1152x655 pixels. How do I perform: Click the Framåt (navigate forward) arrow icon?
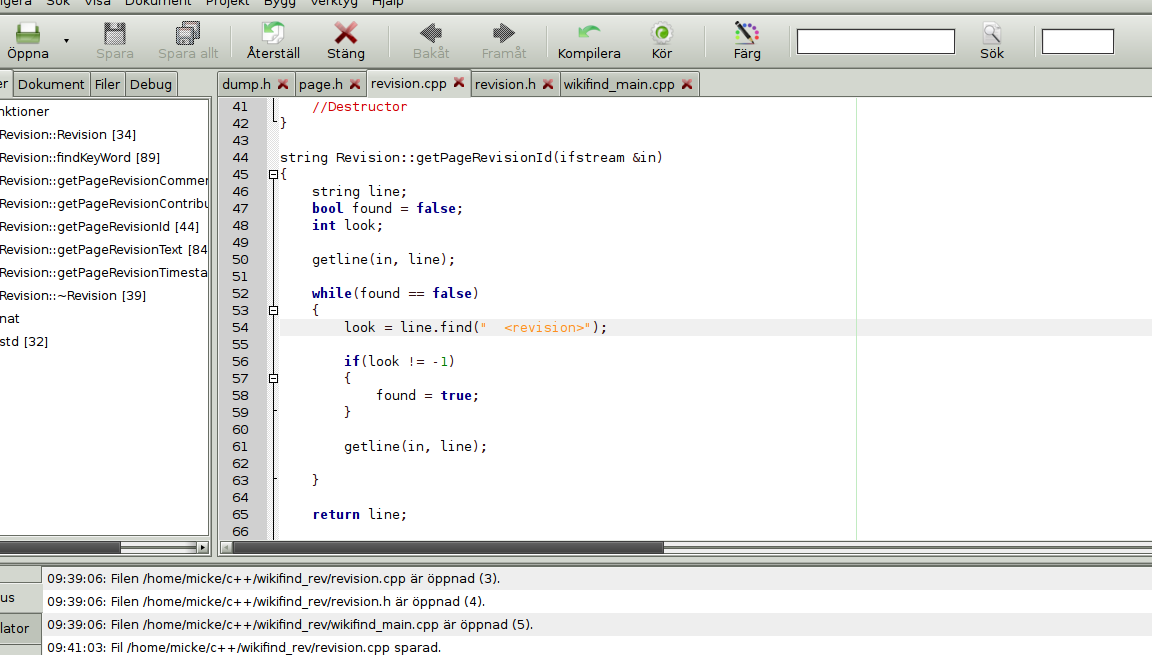click(x=503, y=34)
